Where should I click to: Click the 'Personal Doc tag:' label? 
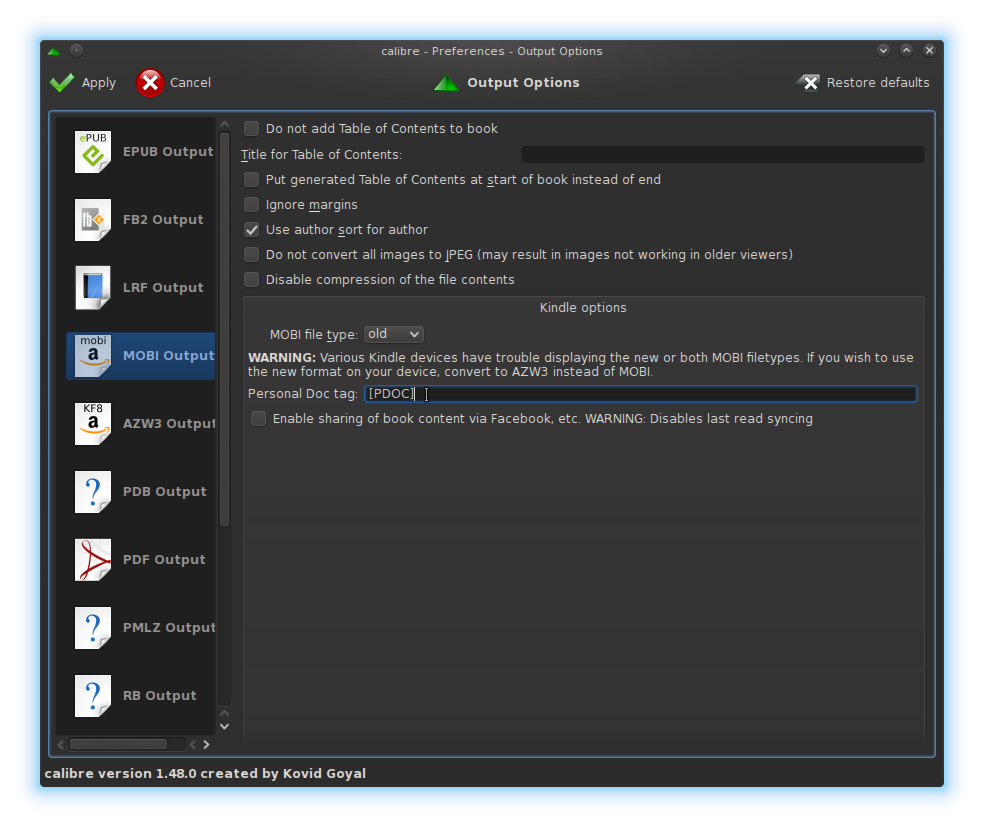303,394
